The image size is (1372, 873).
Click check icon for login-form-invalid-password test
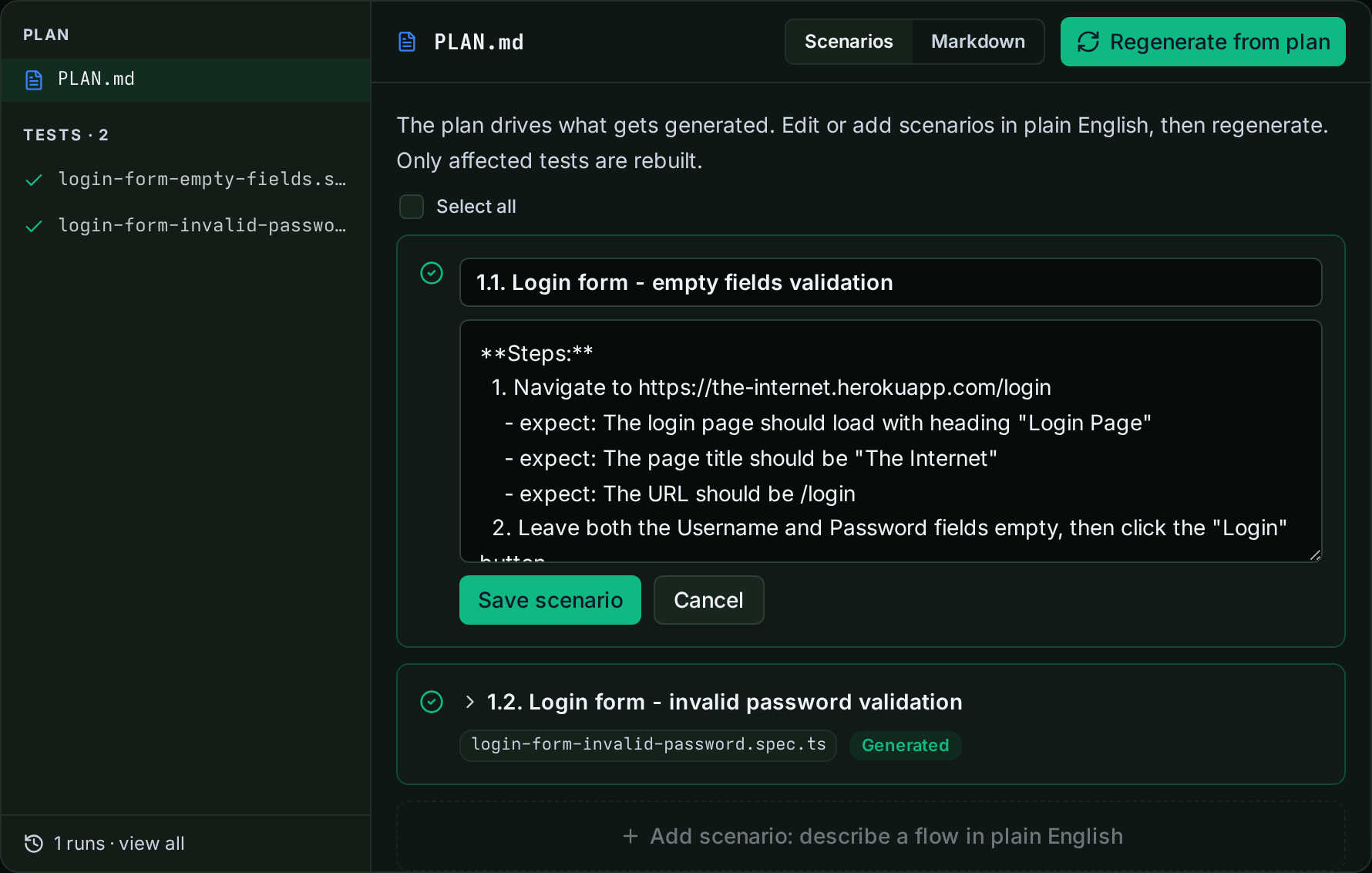(x=34, y=226)
